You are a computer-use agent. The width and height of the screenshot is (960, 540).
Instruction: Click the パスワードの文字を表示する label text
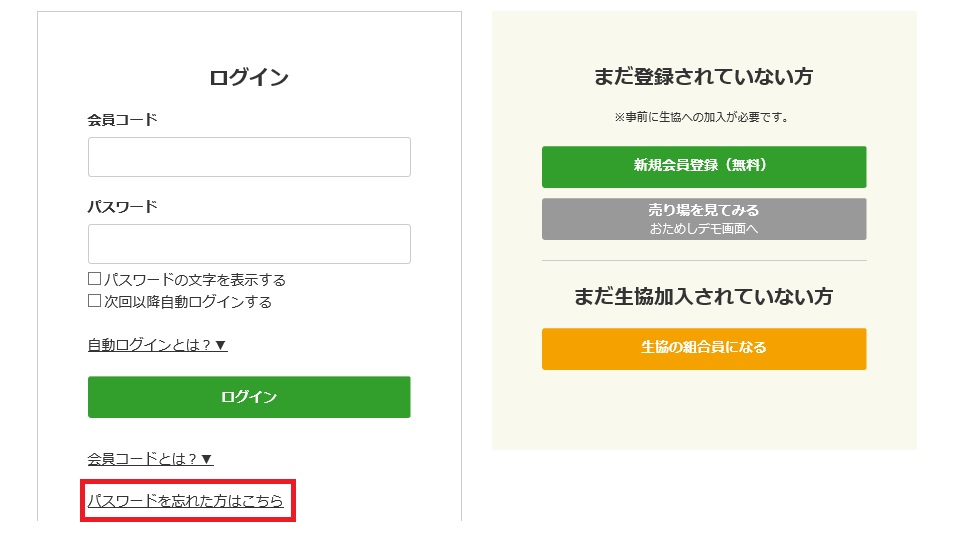tap(195, 280)
